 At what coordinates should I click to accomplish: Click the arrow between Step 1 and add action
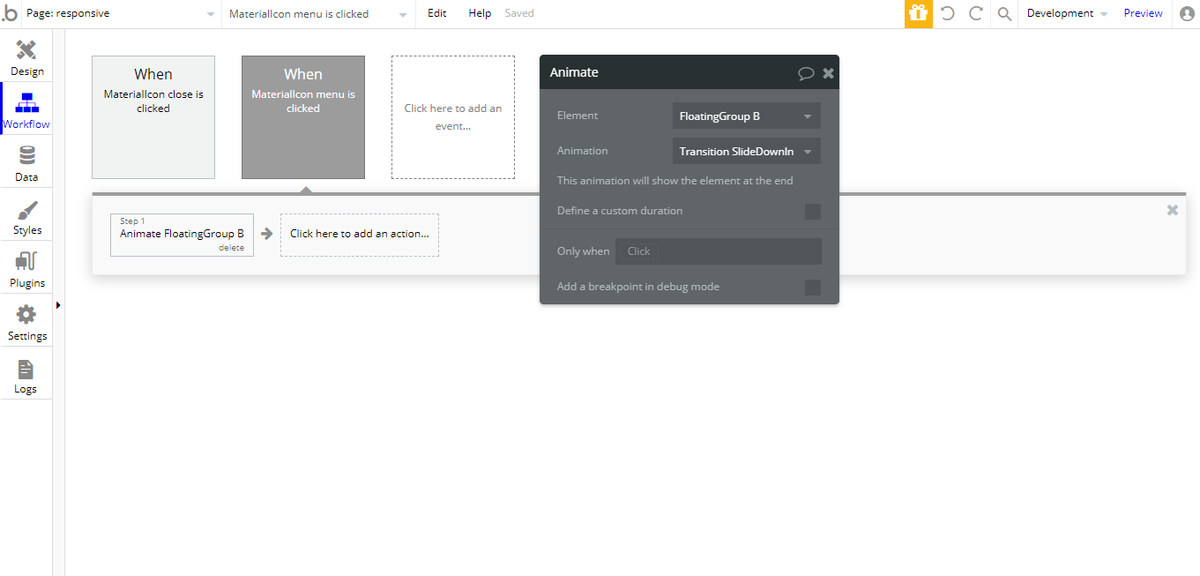(x=267, y=234)
